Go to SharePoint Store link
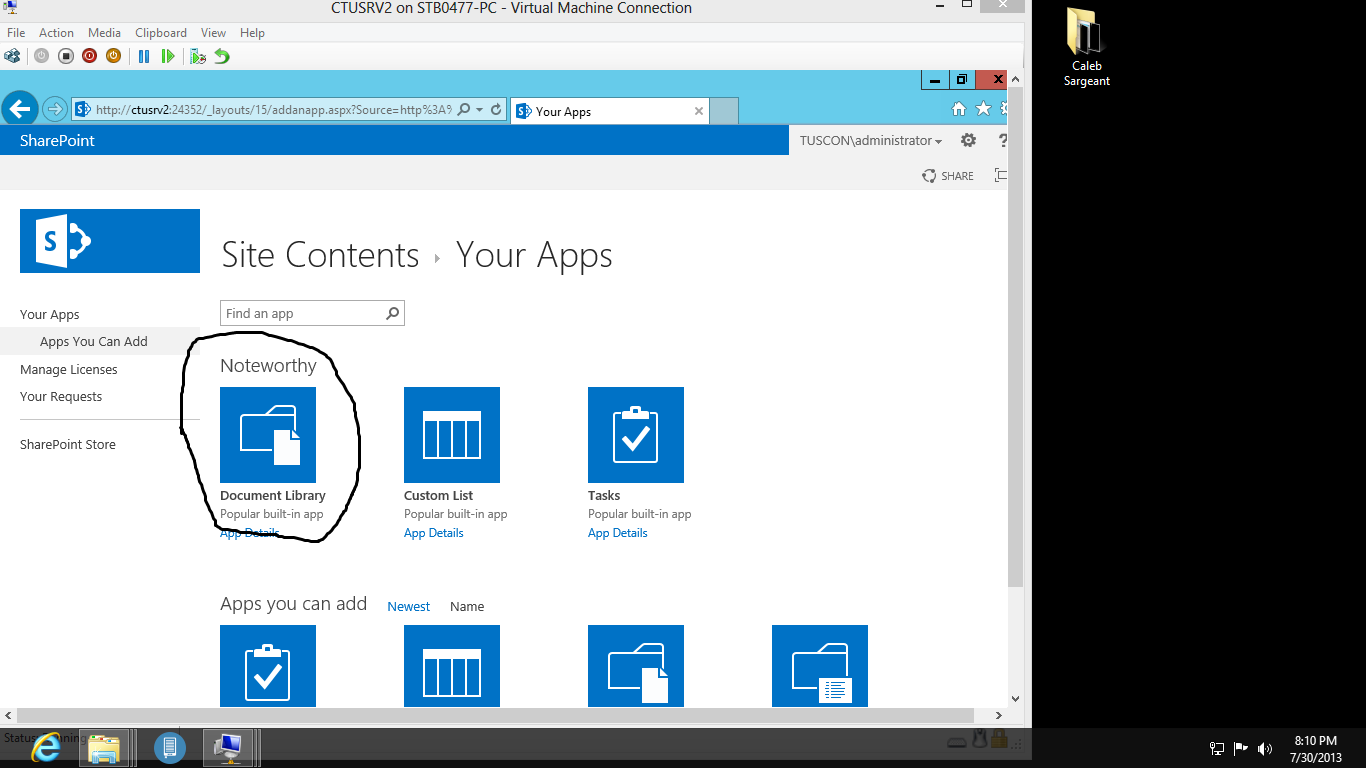 68,444
